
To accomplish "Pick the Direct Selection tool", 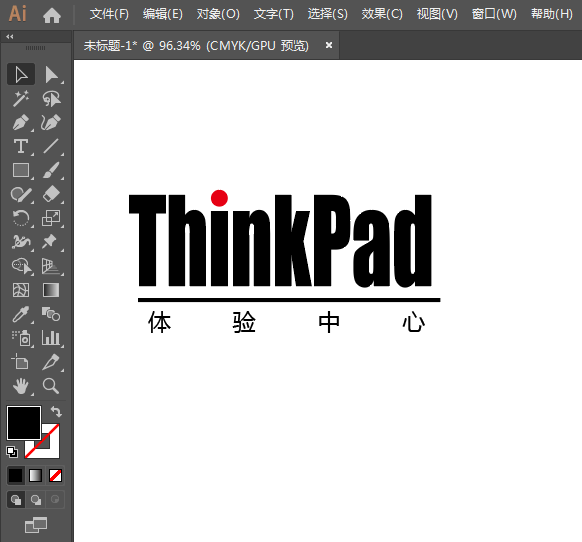I will point(51,75).
